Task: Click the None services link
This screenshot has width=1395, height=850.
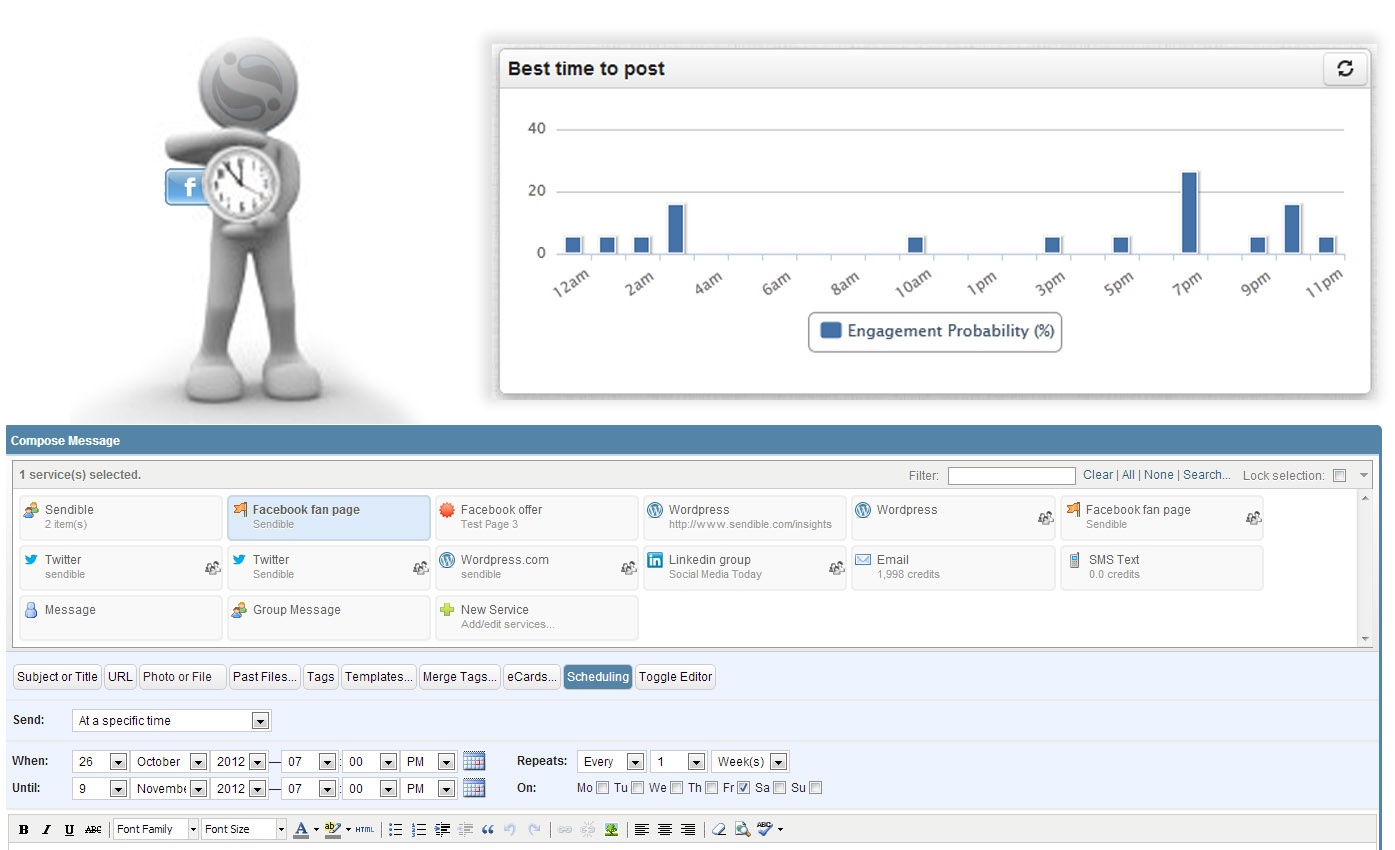Action: 1159,475
